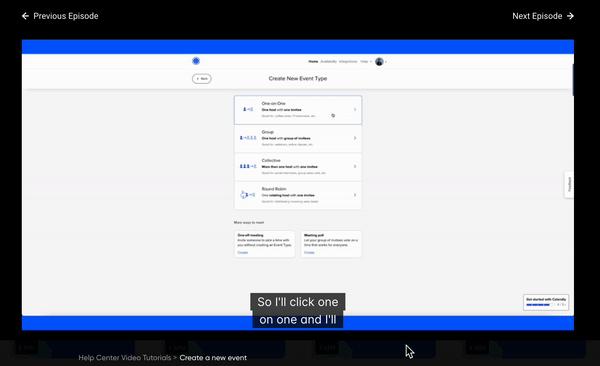Click the chevron on the One-on-One row
The image size is (600, 366).
coord(355,109)
